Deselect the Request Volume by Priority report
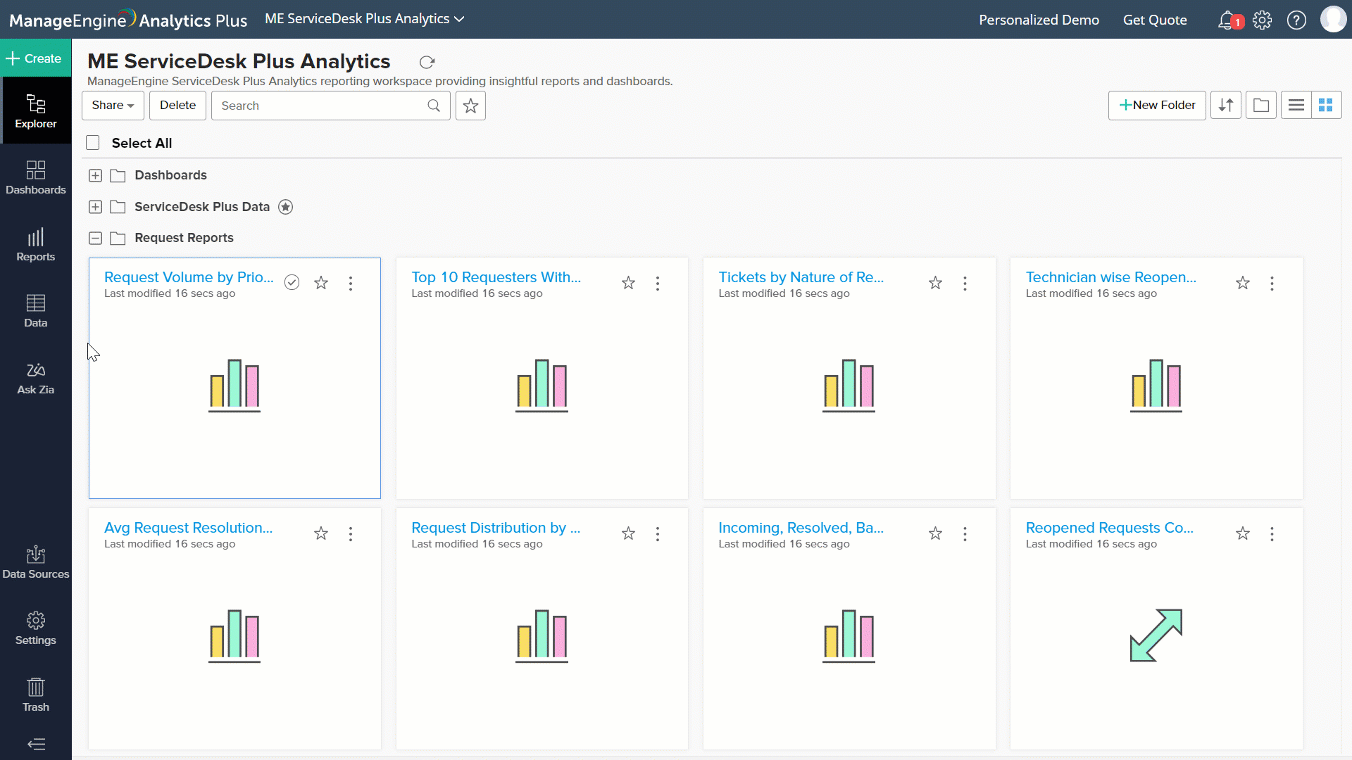This screenshot has height=760, width=1352. click(x=291, y=282)
